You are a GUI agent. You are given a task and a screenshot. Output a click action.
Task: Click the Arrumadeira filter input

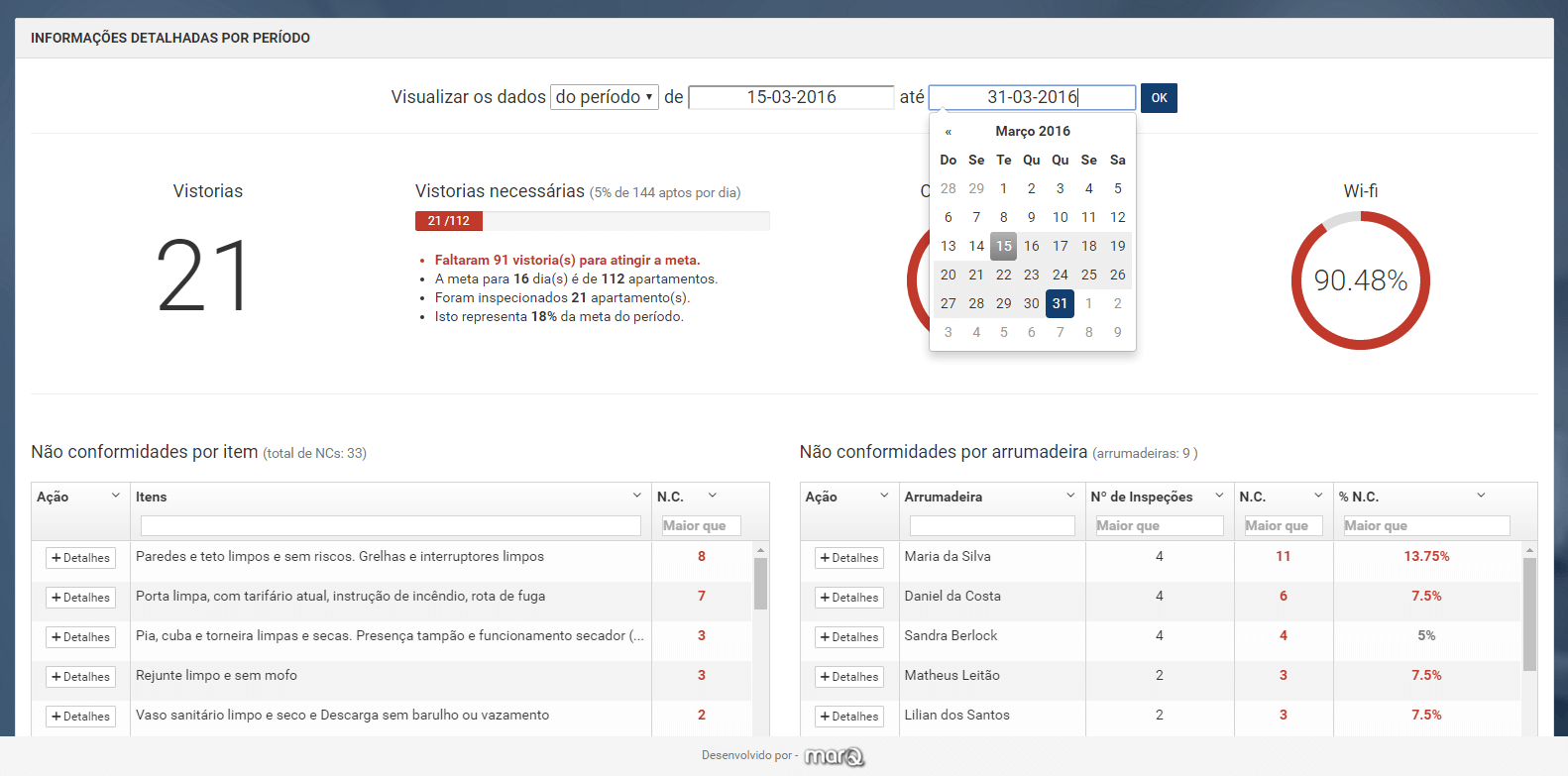991,525
